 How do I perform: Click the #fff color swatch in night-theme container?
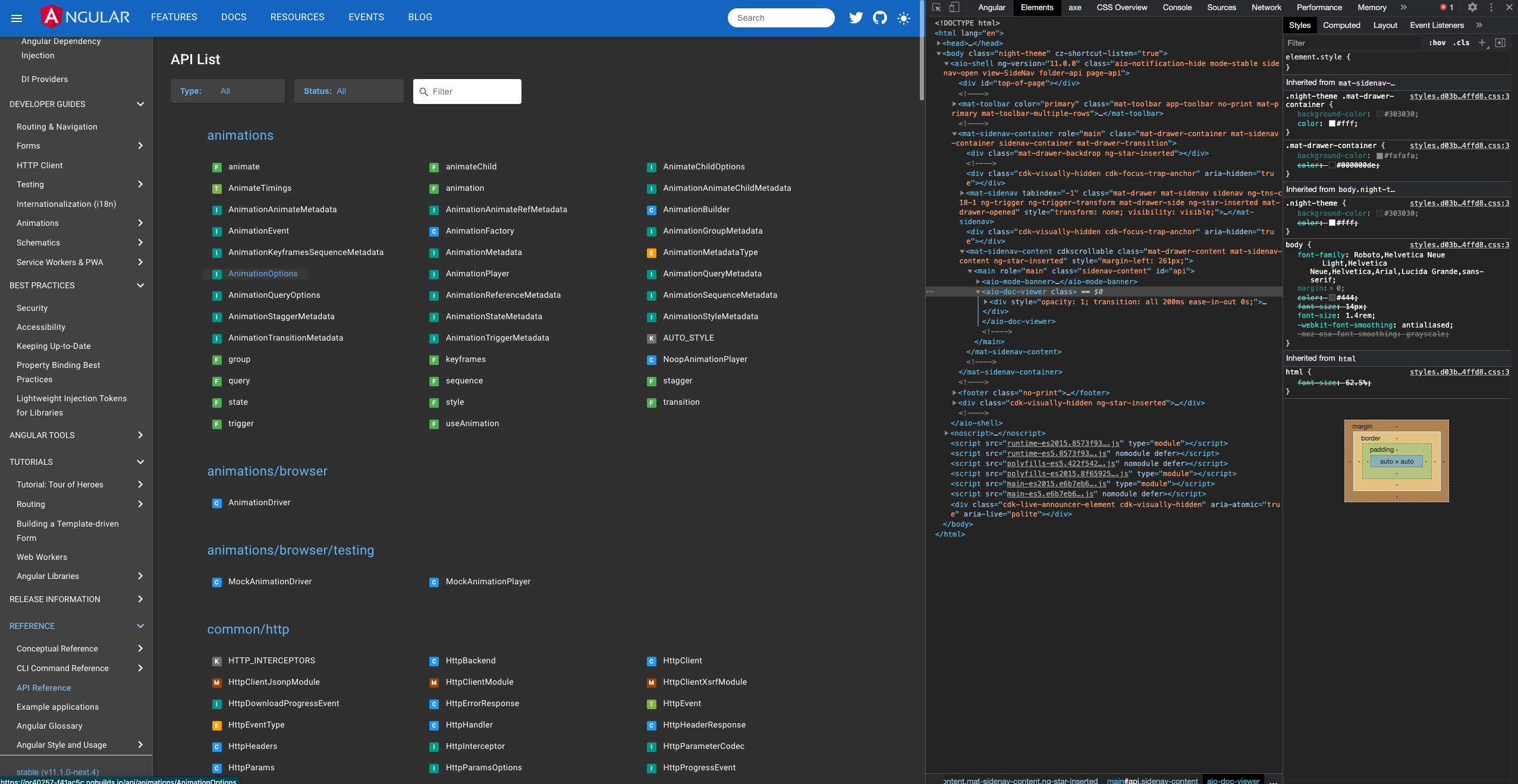click(x=1332, y=124)
